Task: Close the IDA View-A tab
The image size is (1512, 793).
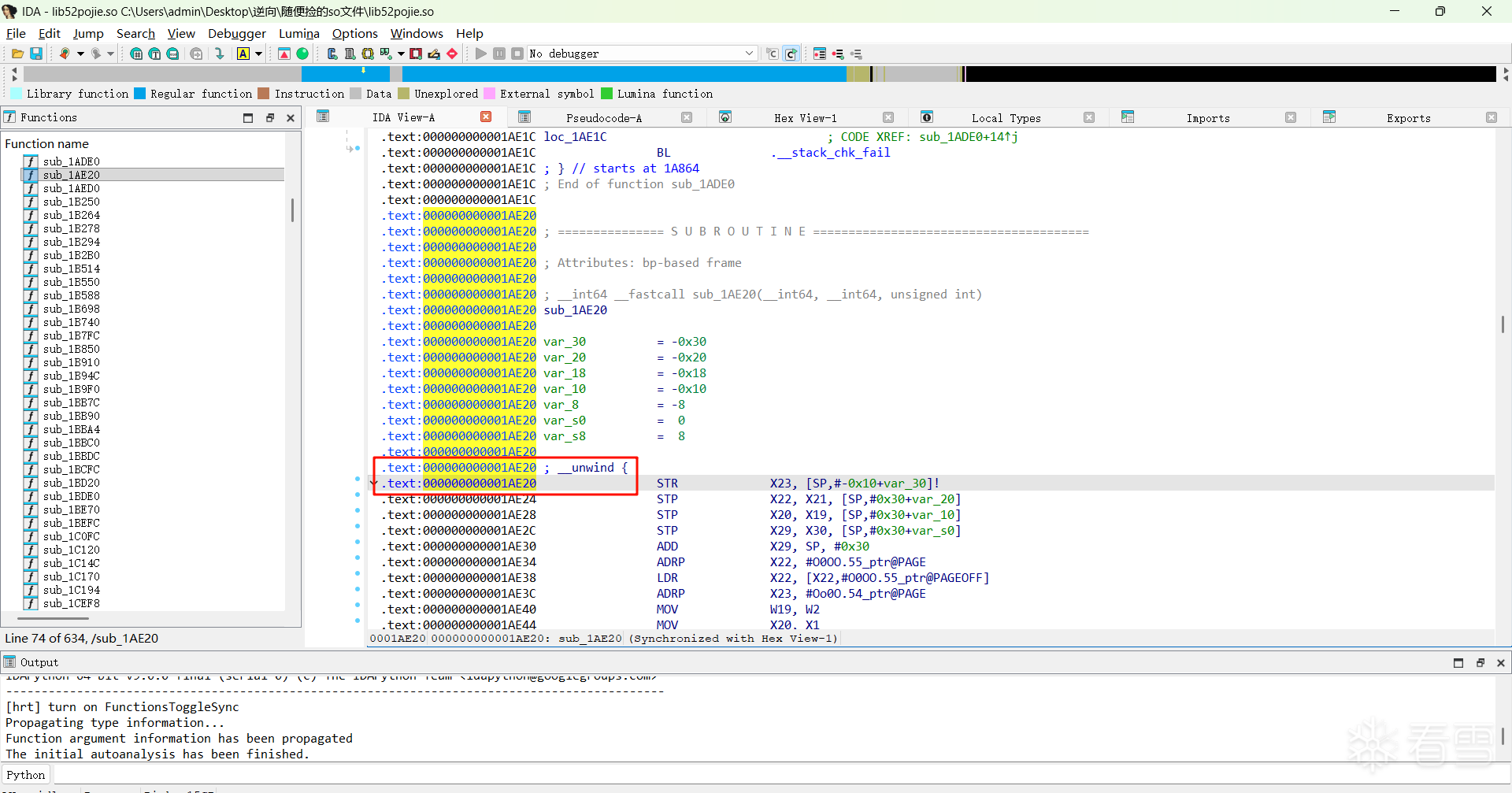Action: click(x=486, y=117)
